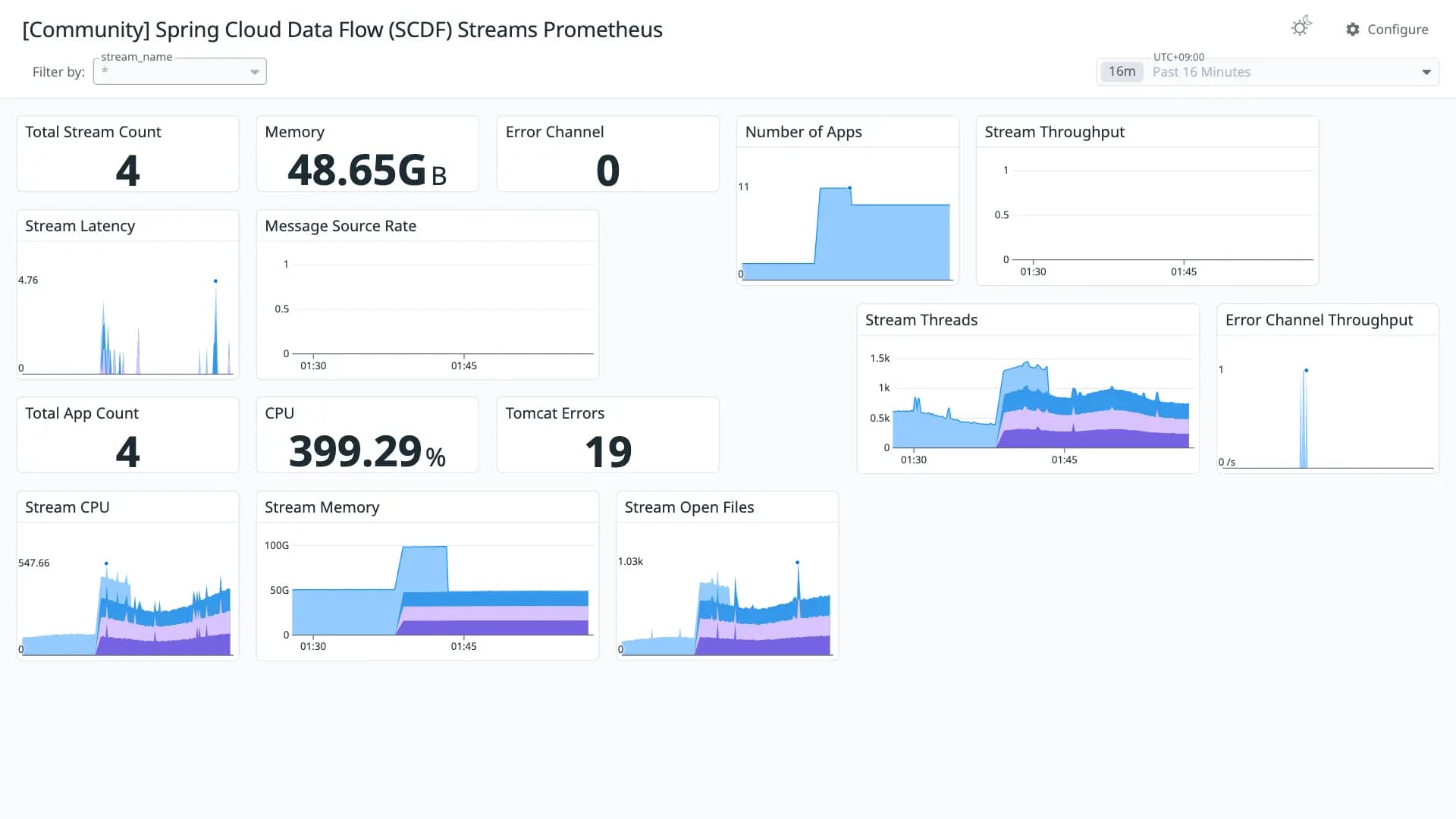
Task: Click the Stream Threads 1.5k axis label
Action: (x=880, y=358)
